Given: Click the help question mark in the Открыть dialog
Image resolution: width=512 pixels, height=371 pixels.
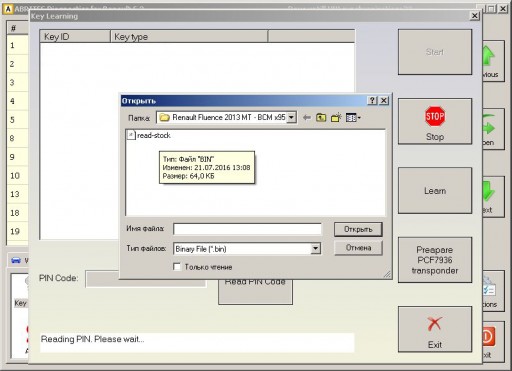Looking at the screenshot, I should click(x=372, y=101).
